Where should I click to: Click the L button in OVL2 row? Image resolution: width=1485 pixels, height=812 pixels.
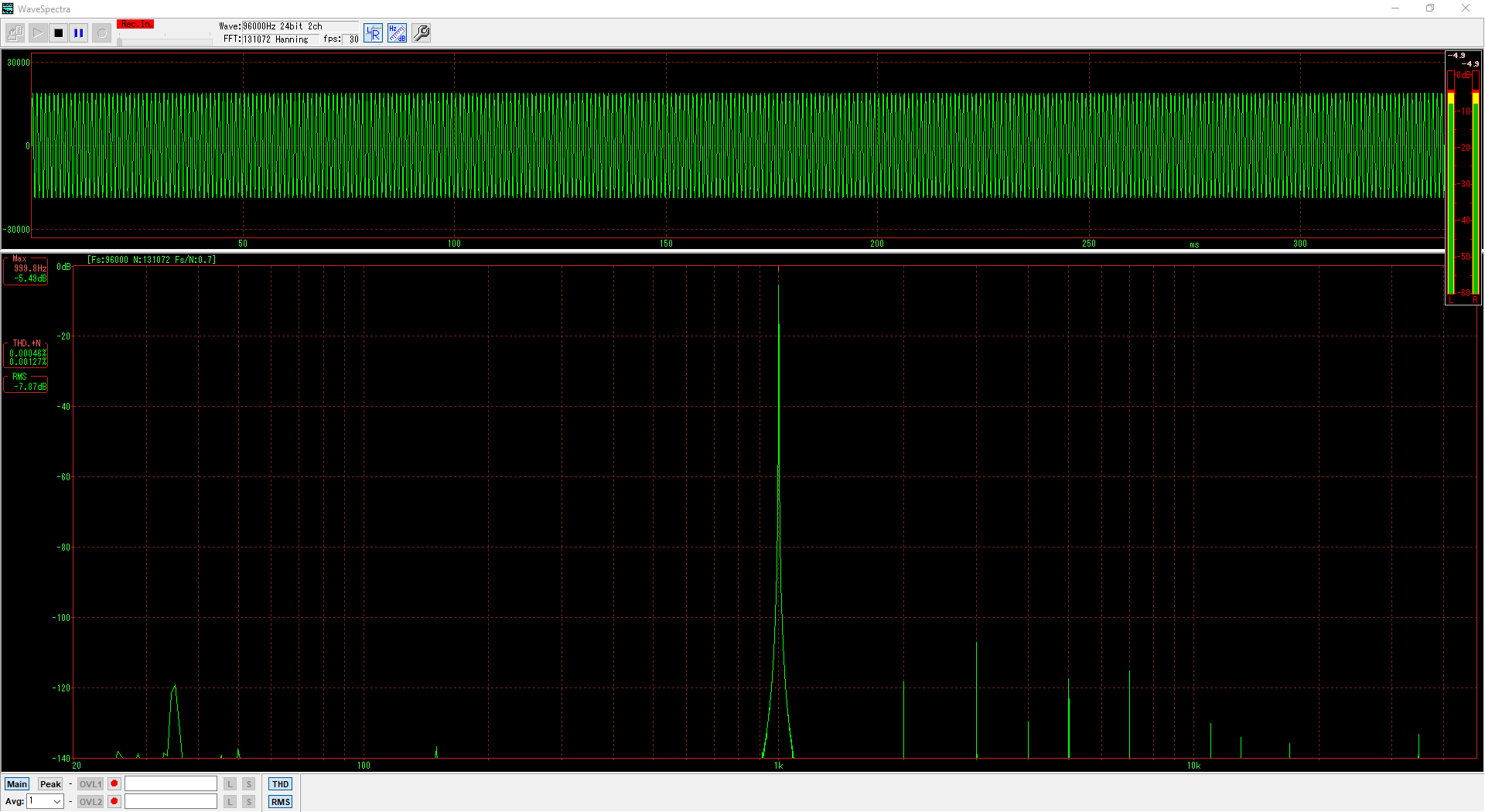[x=230, y=802]
